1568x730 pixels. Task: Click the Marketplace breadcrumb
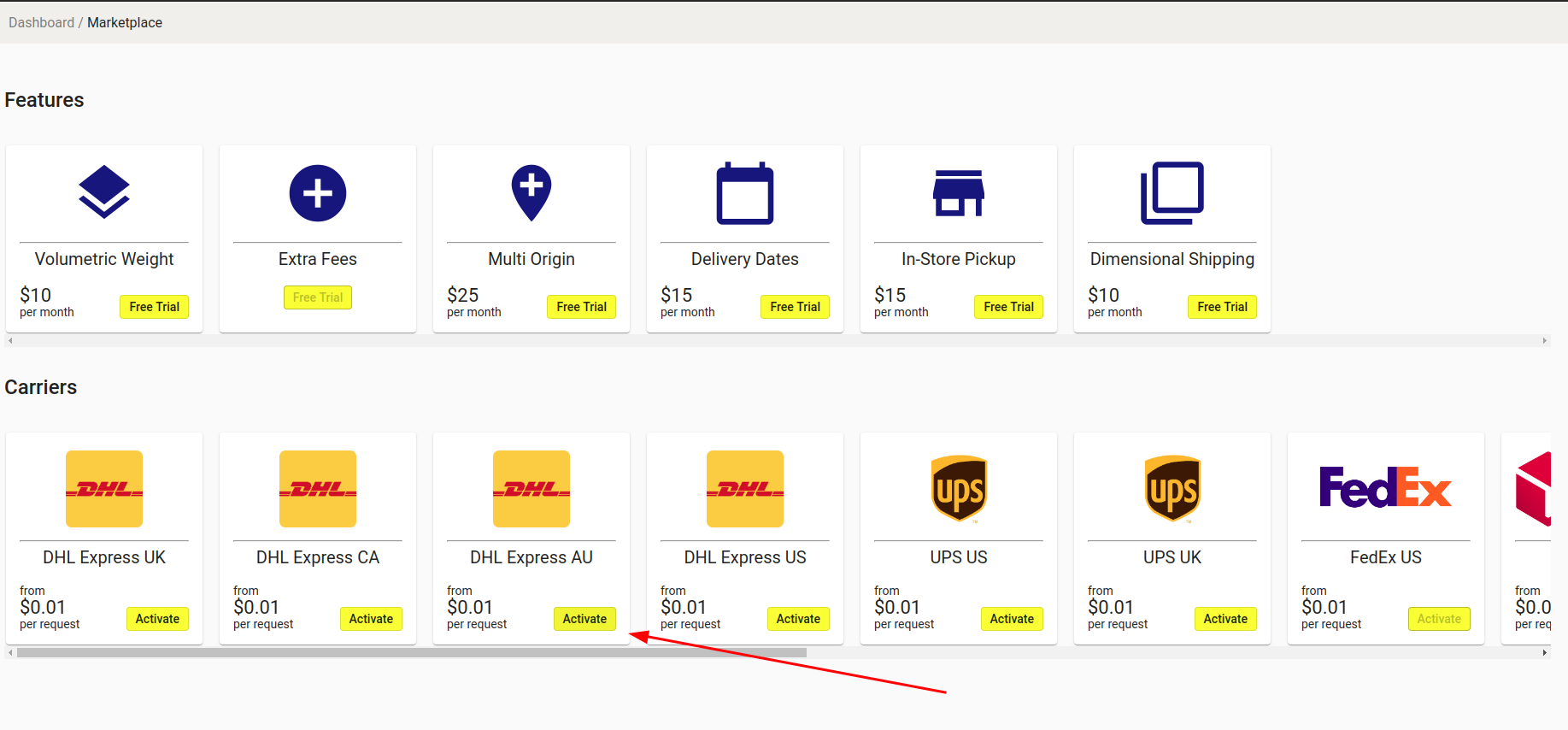click(x=125, y=22)
